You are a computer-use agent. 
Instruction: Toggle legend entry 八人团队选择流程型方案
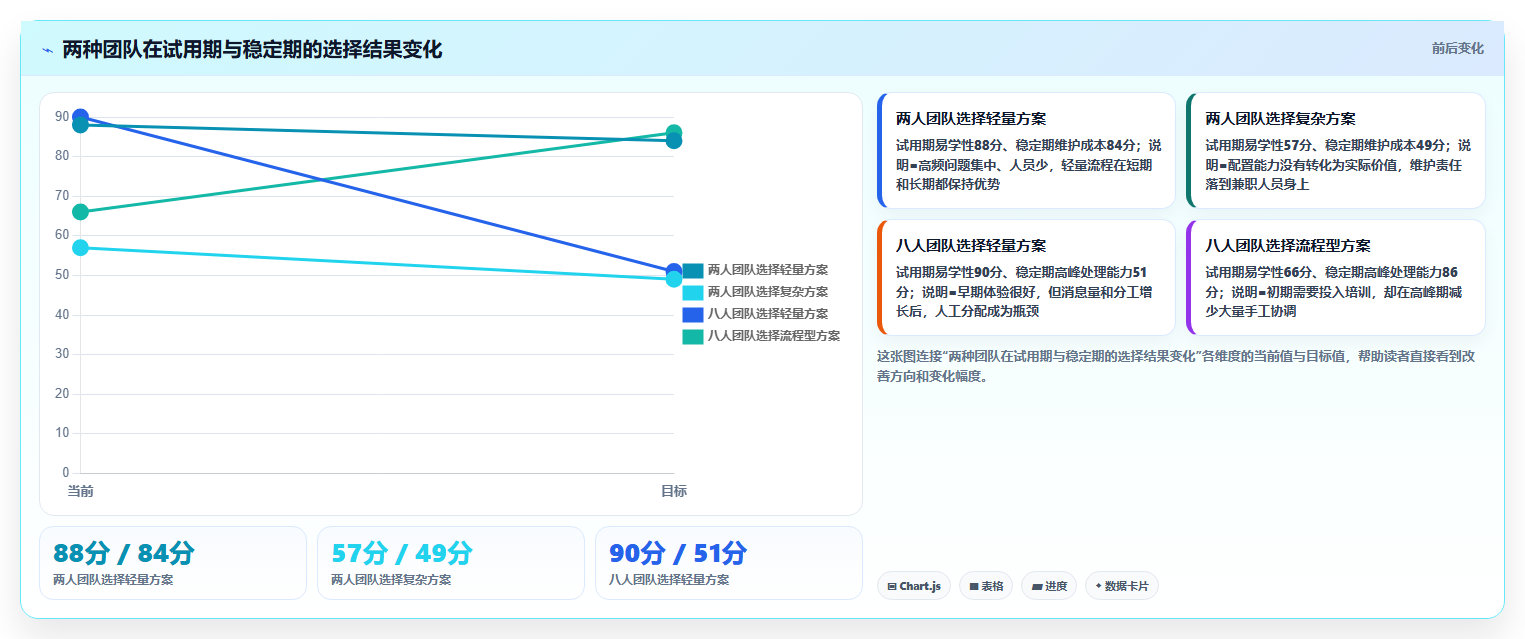(x=762, y=336)
